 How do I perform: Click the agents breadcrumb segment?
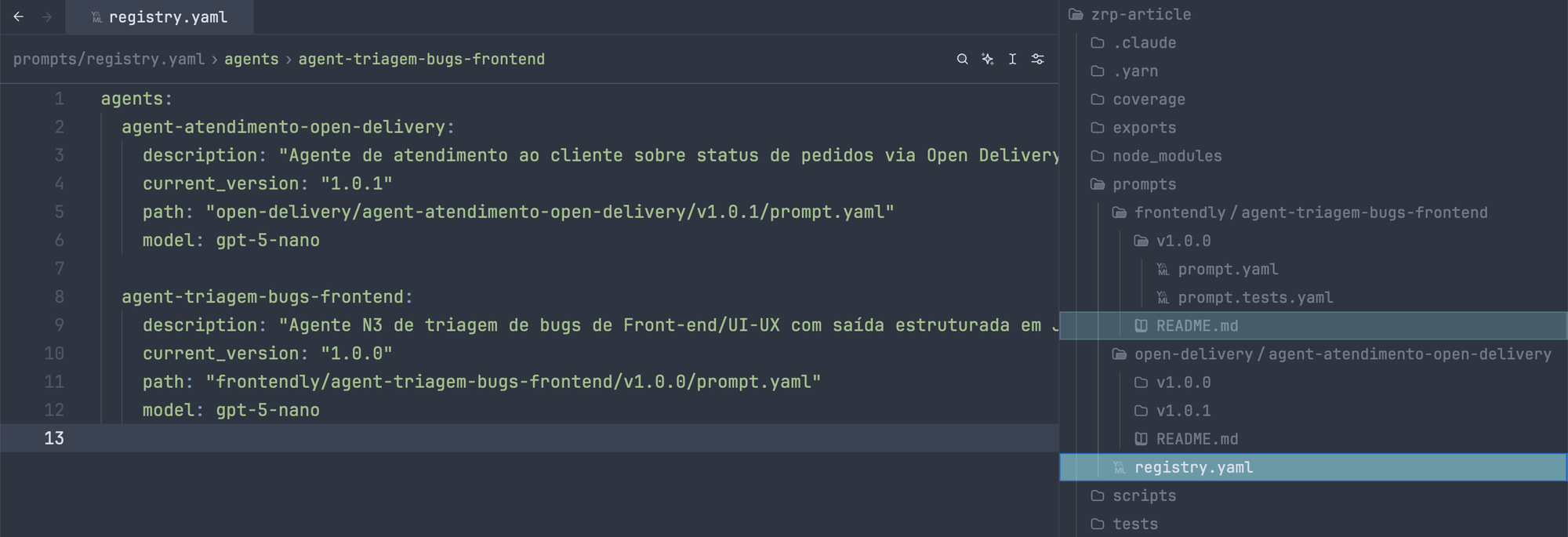click(x=252, y=60)
